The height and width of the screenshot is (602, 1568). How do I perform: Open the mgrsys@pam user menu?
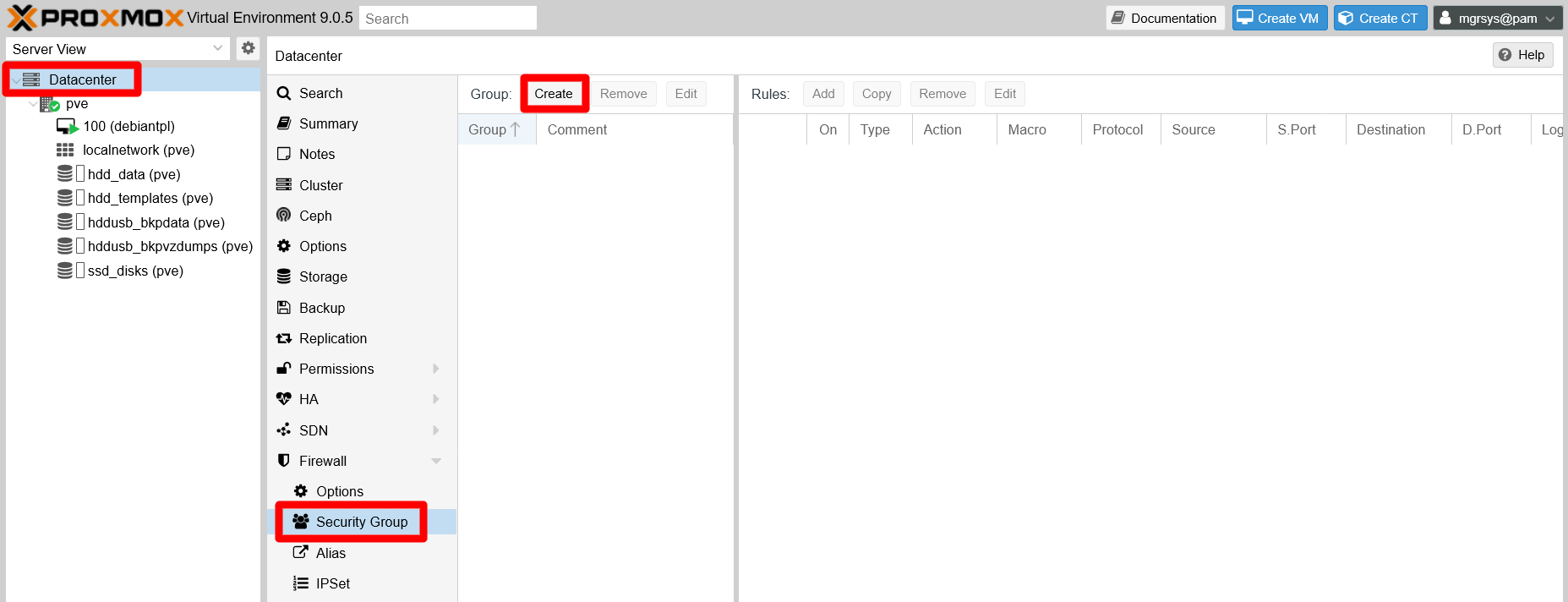pos(1497,18)
